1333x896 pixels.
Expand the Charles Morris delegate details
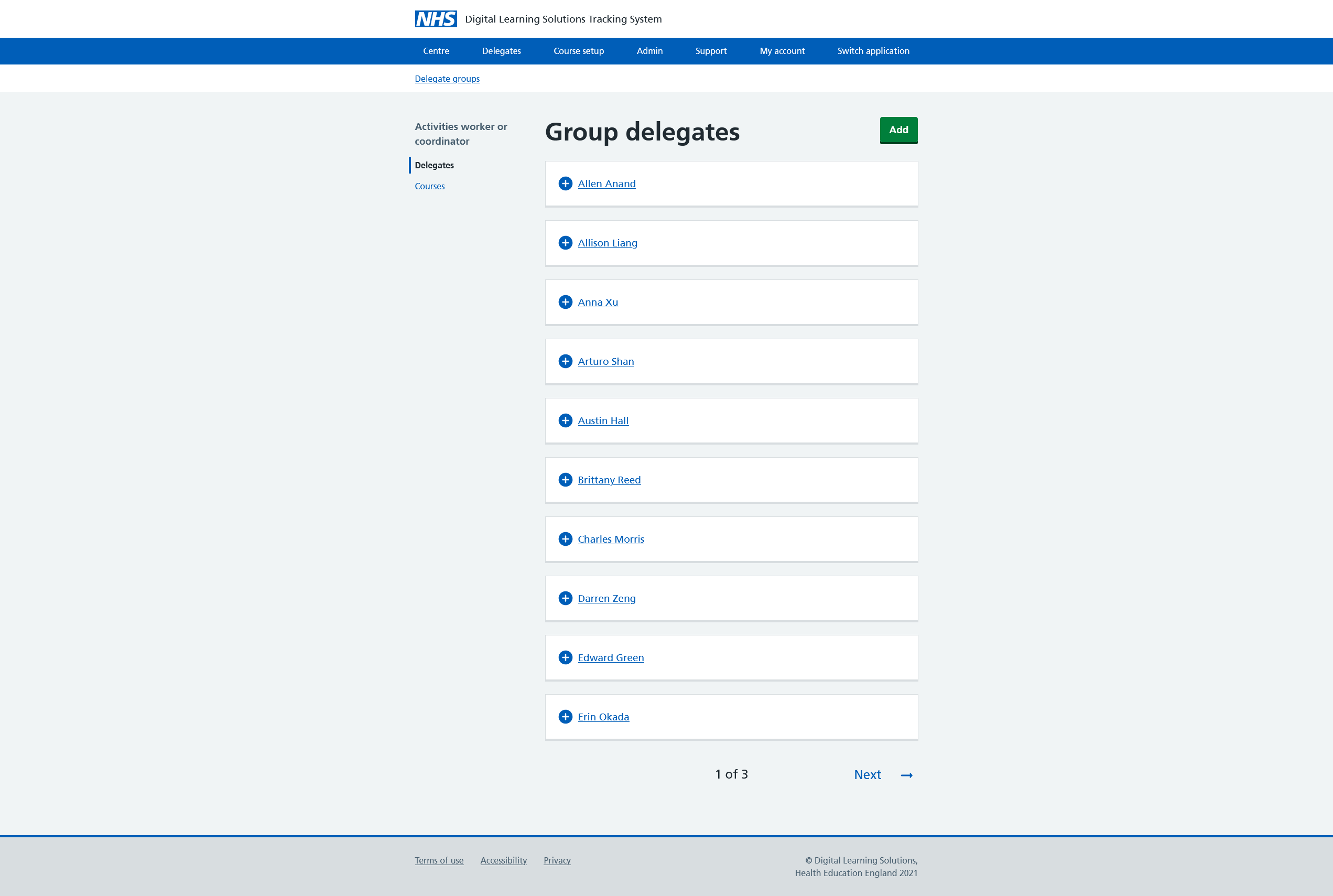[x=610, y=539]
